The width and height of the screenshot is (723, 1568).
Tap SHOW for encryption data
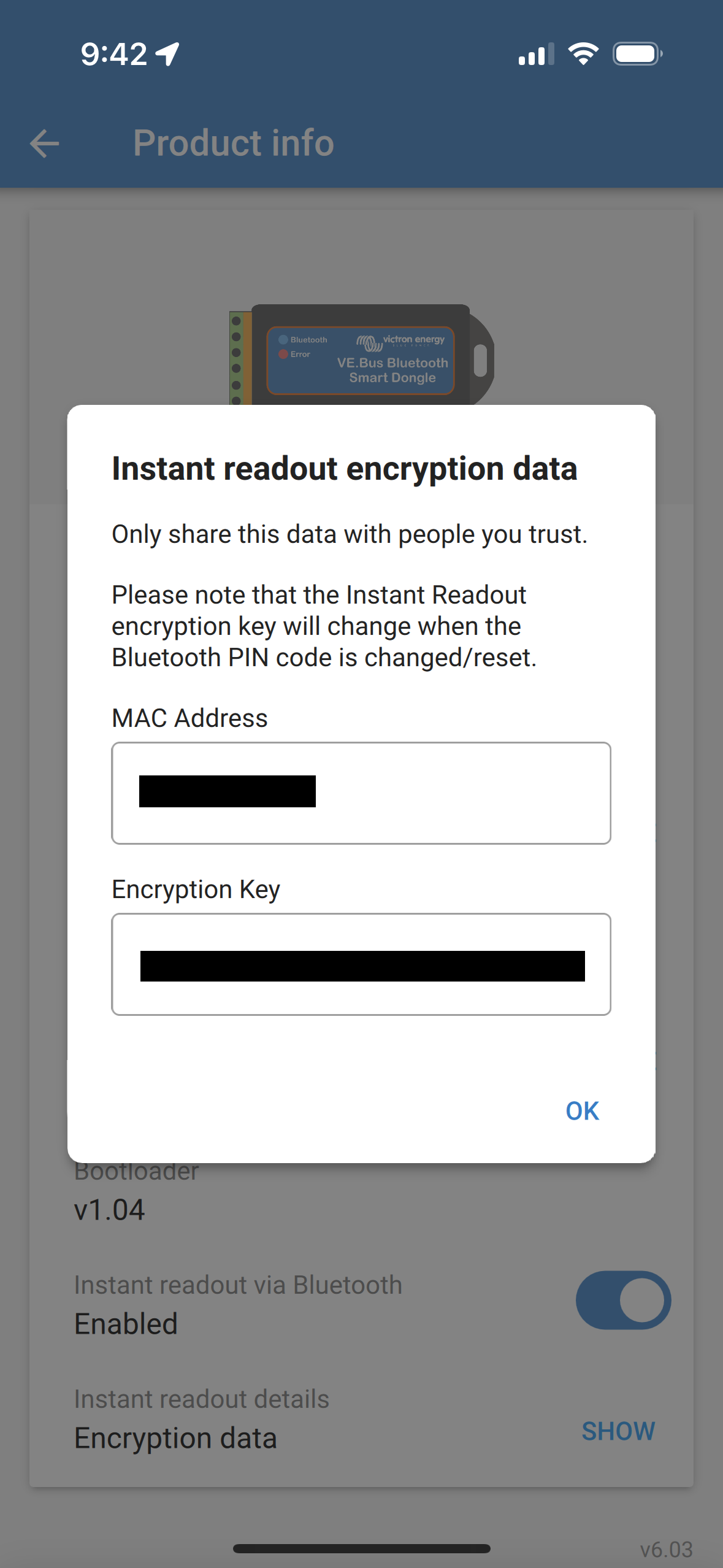pyautogui.click(x=618, y=1431)
